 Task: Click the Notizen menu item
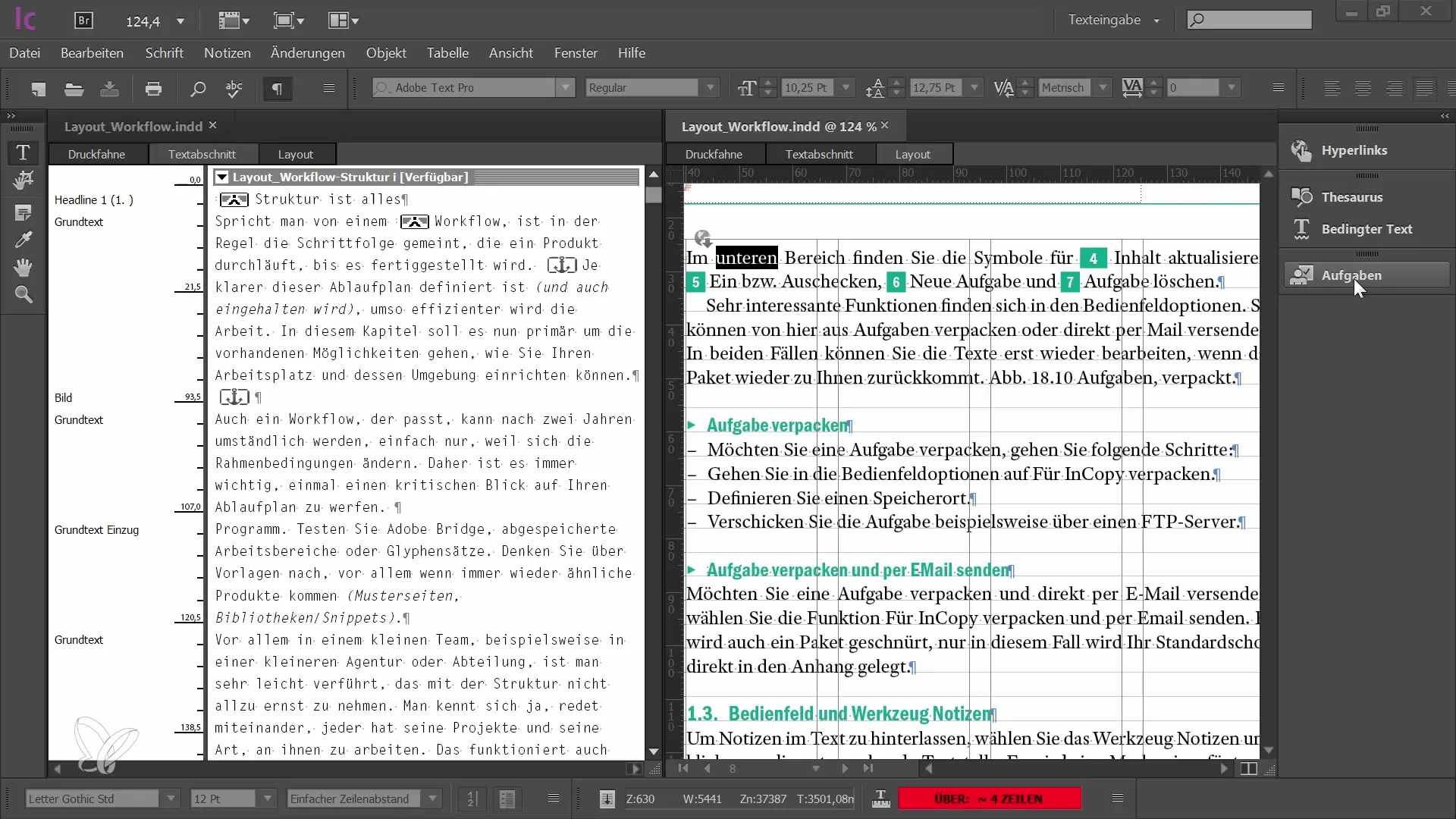[x=227, y=52]
